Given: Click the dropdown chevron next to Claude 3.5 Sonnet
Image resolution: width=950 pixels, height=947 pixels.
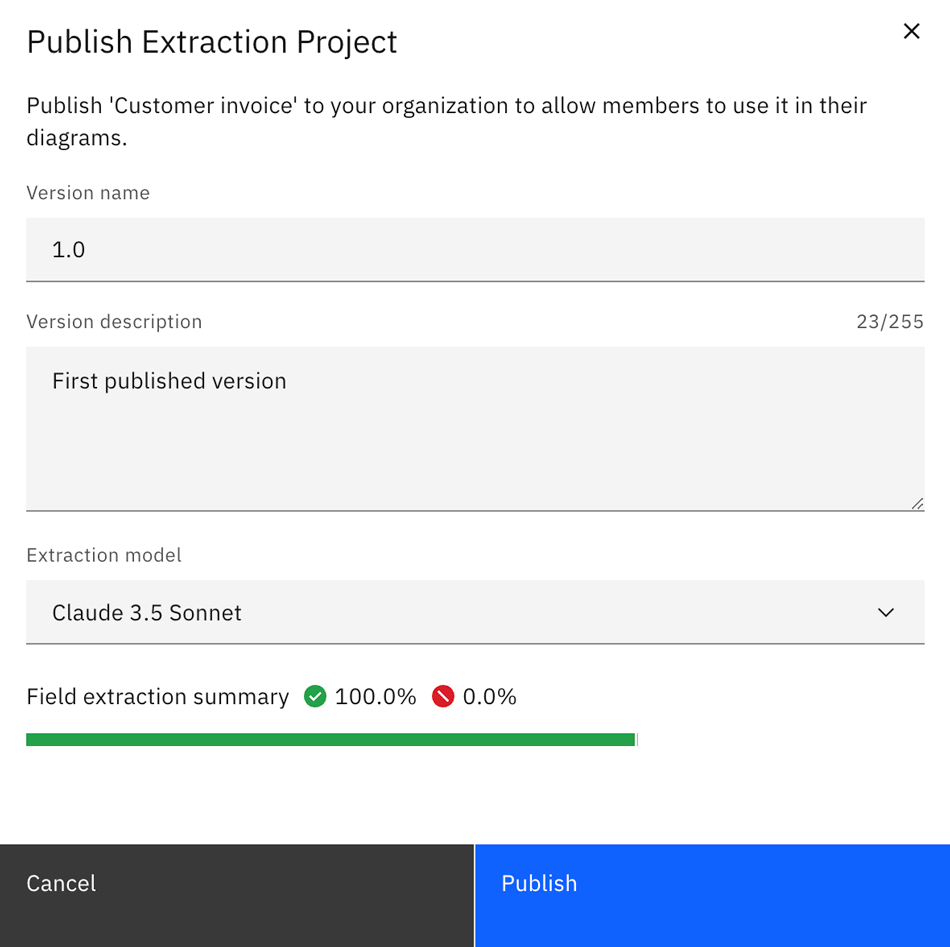Looking at the screenshot, I should (x=885, y=612).
